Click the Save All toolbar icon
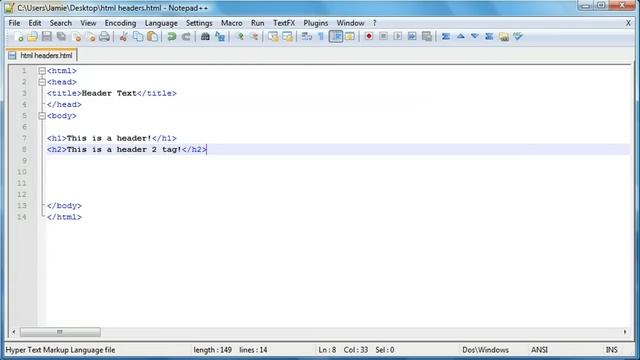Viewport: 640px width, 360px height. [x=61, y=37]
